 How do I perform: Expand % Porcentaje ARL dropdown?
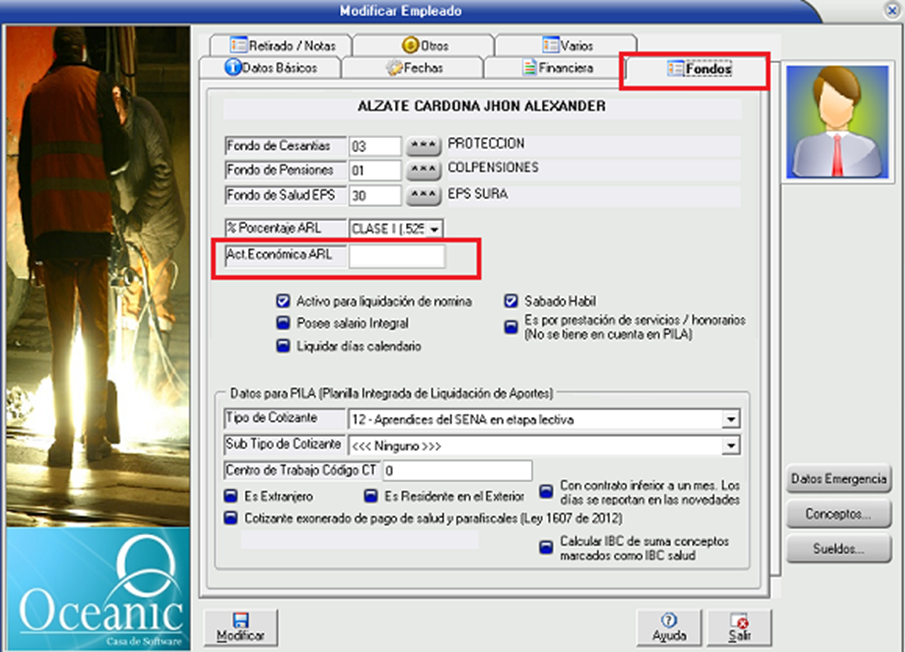[434, 229]
